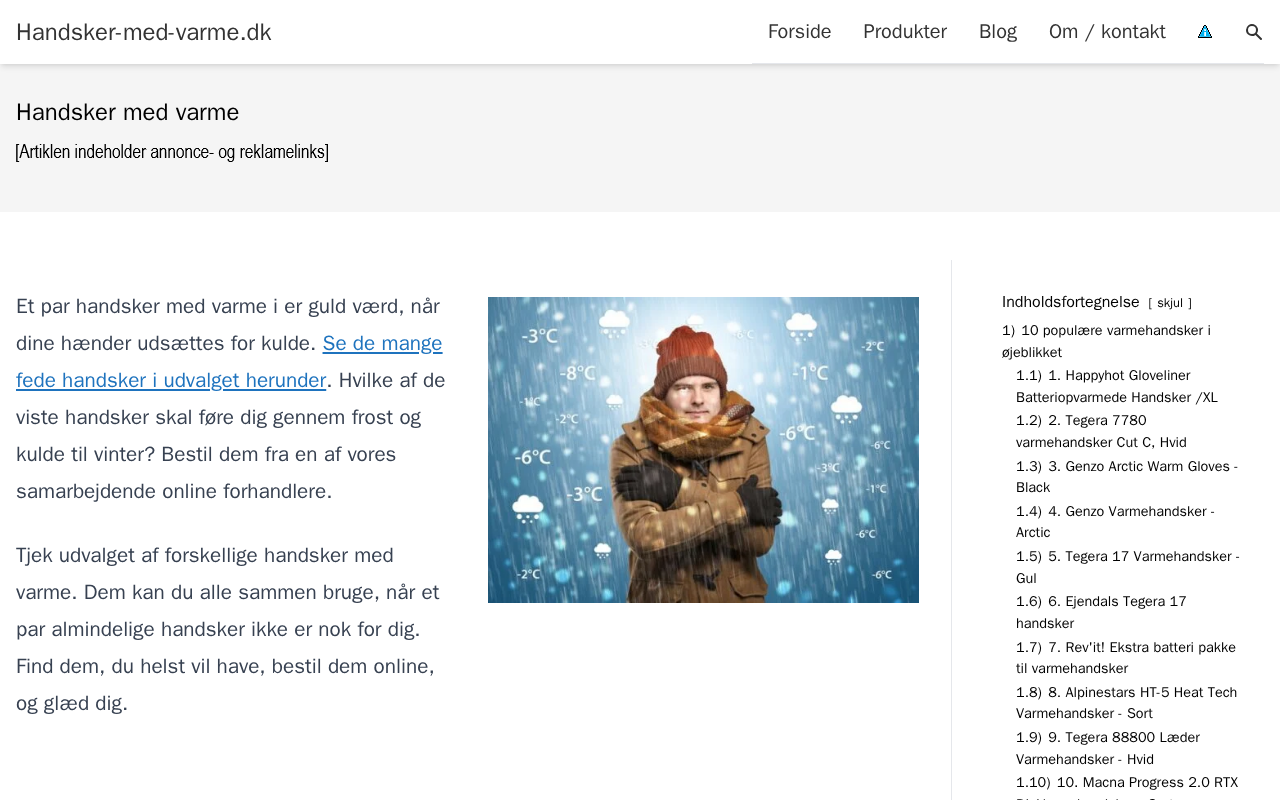
Task: Follow the 'Se de mange fede handsker' link
Action: point(229,362)
